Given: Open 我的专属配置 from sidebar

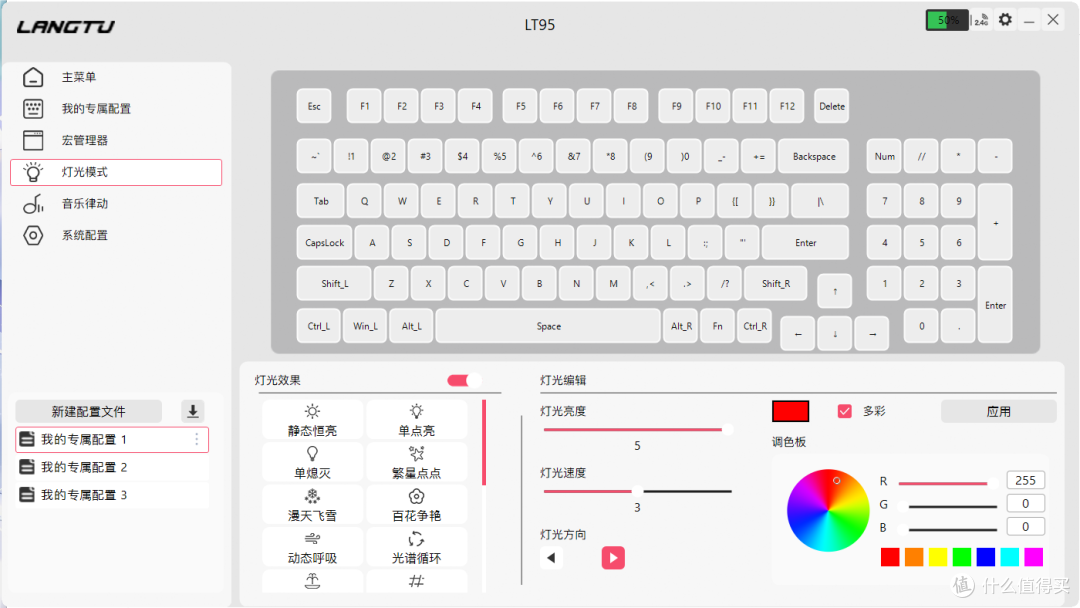Looking at the screenshot, I should click(x=116, y=109).
